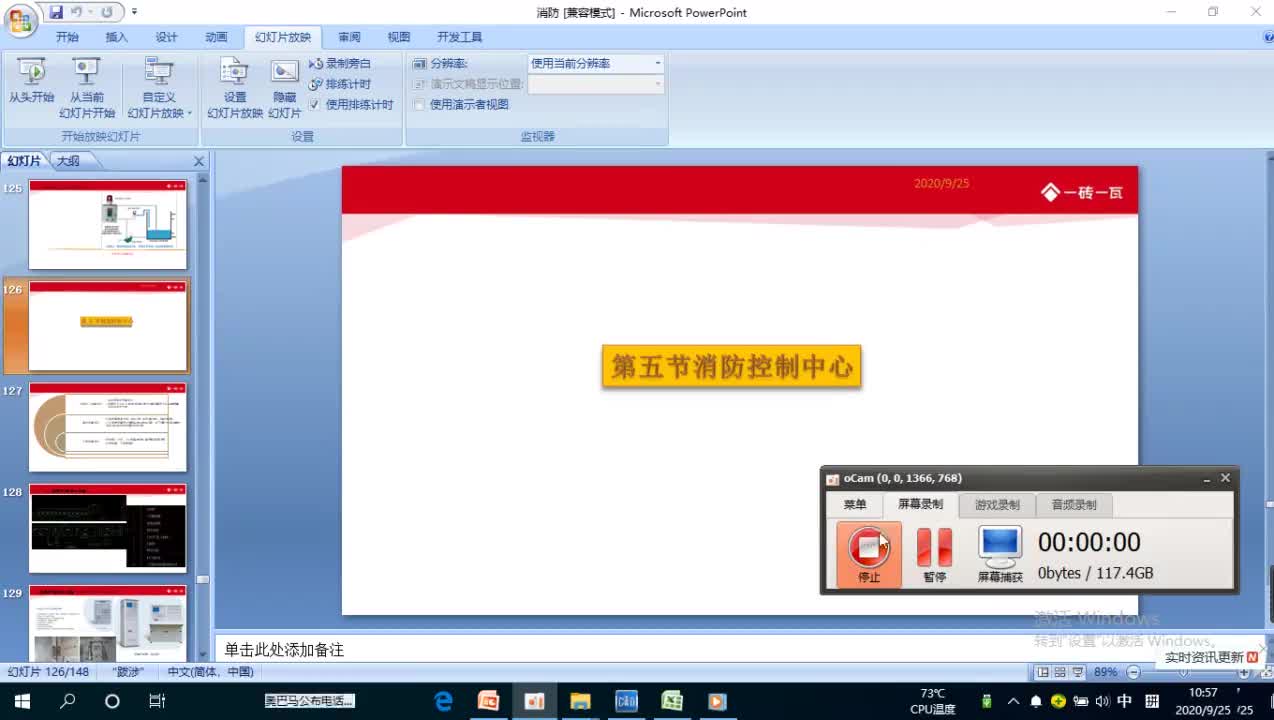
Task: Click the date text 2020/9/25 on slide
Action: click(x=941, y=184)
